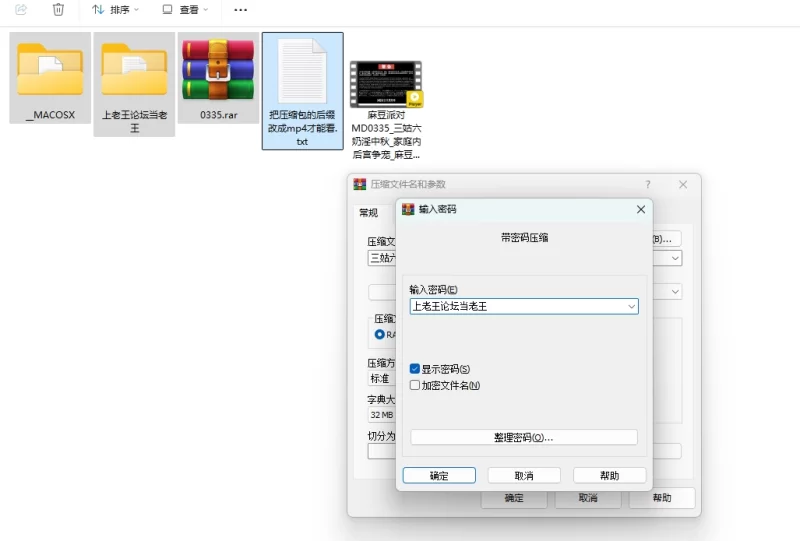Select the 把压缩包的后缀改成mp4才能看.txt file

303,91
